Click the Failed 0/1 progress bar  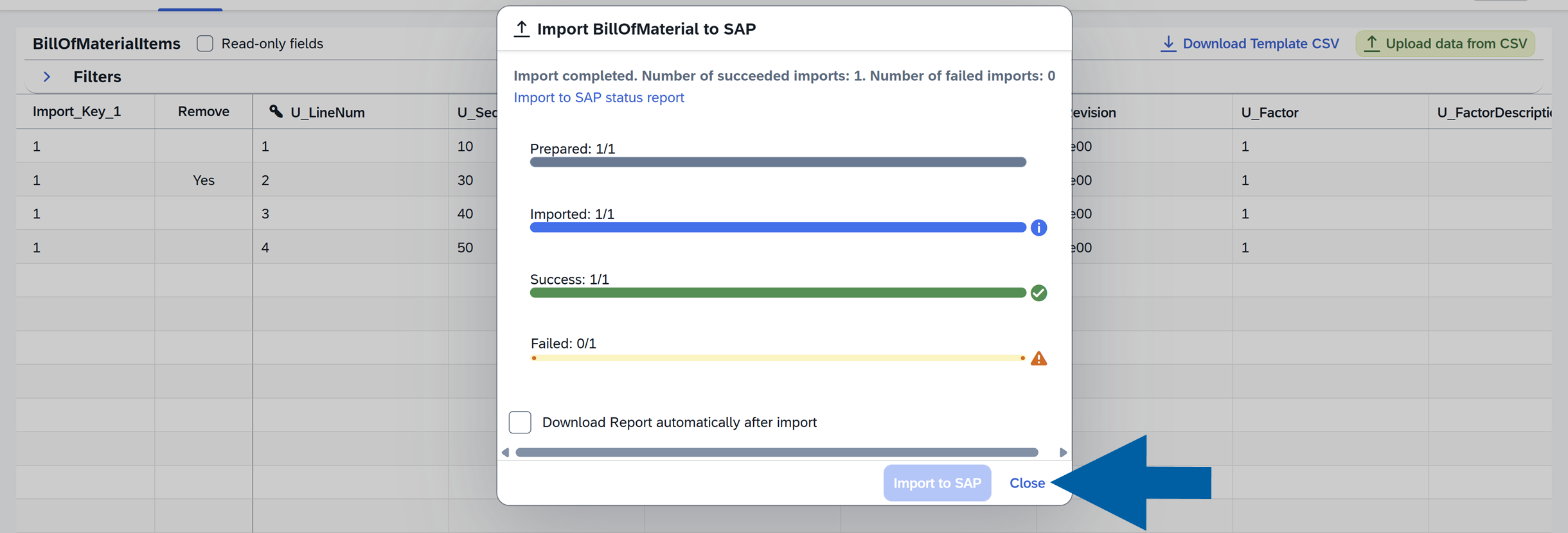[778, 358]
